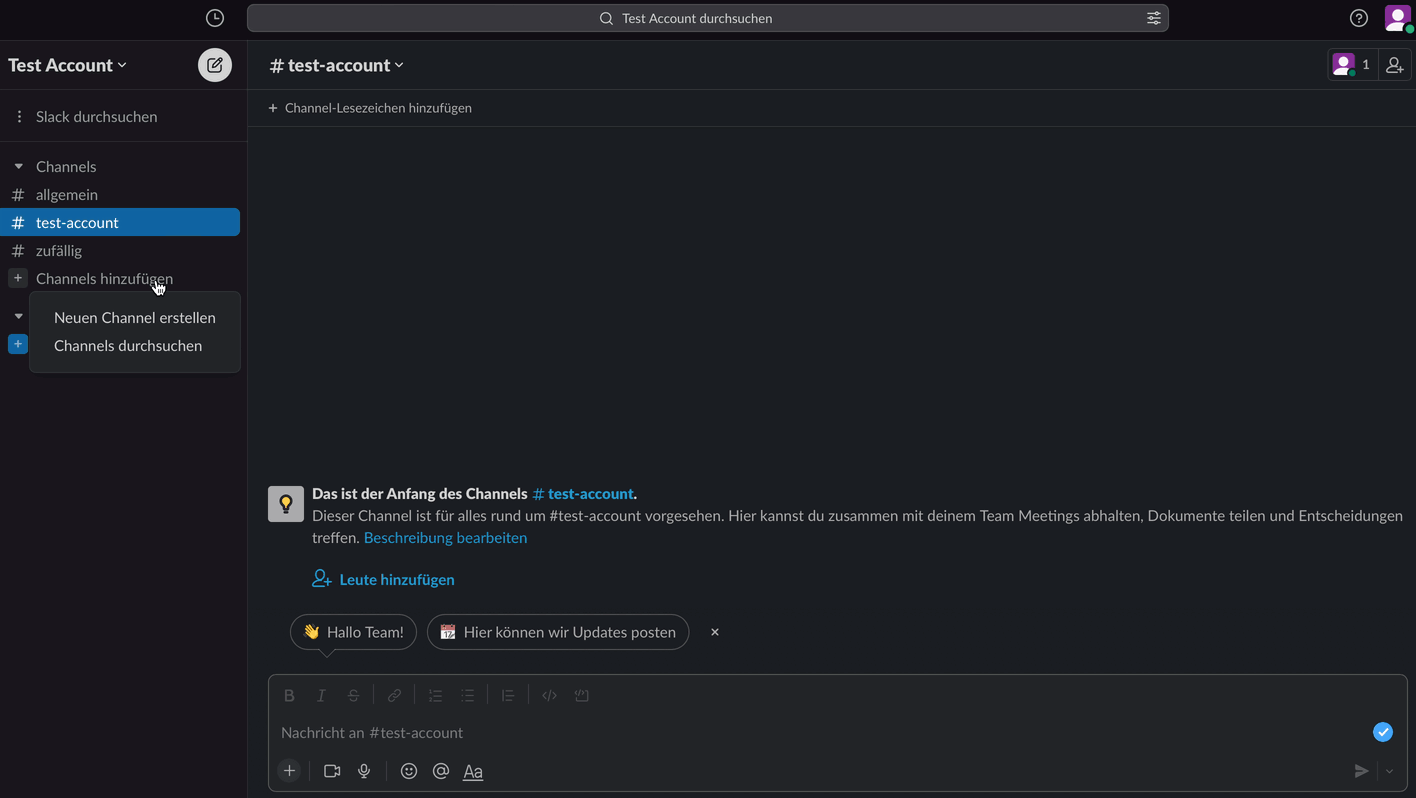This screenshot has height=798, width=1416.
Task: Expand the test-account channel header menu
Action: point(337,65)
